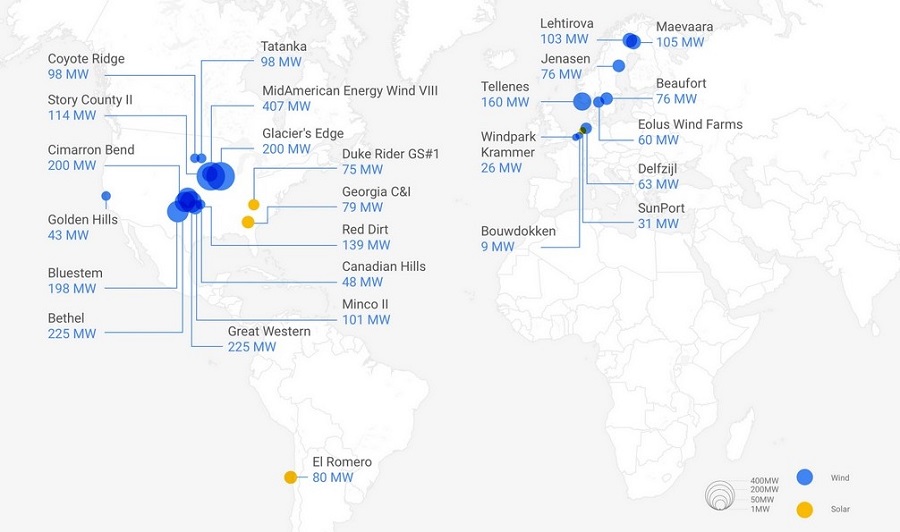This screenshot has width=900, height=532.
Task: Click the 105 MW value
Action: point(680,42)
